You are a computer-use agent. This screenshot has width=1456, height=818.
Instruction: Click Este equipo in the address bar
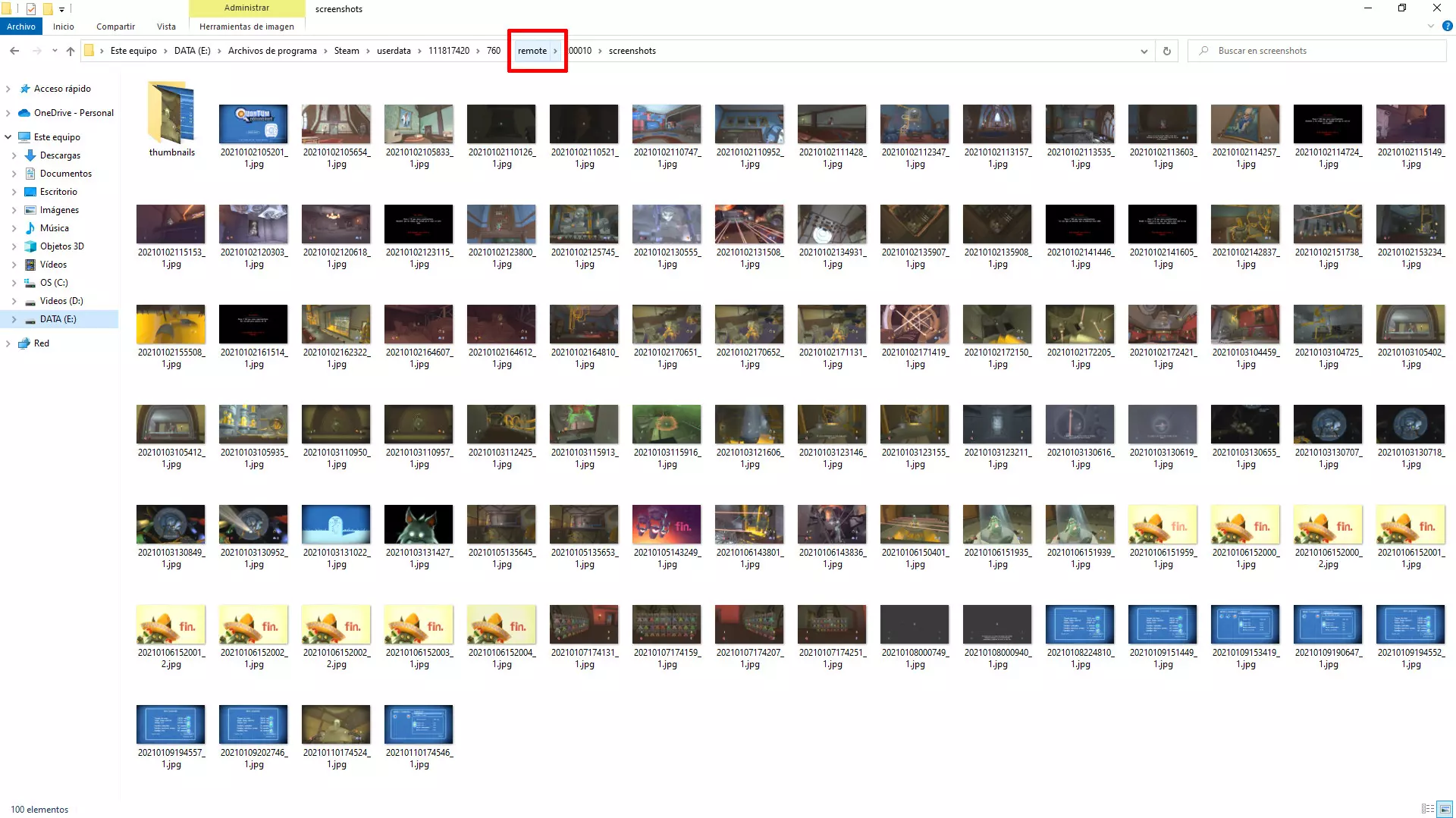click(x=133, y=51)
